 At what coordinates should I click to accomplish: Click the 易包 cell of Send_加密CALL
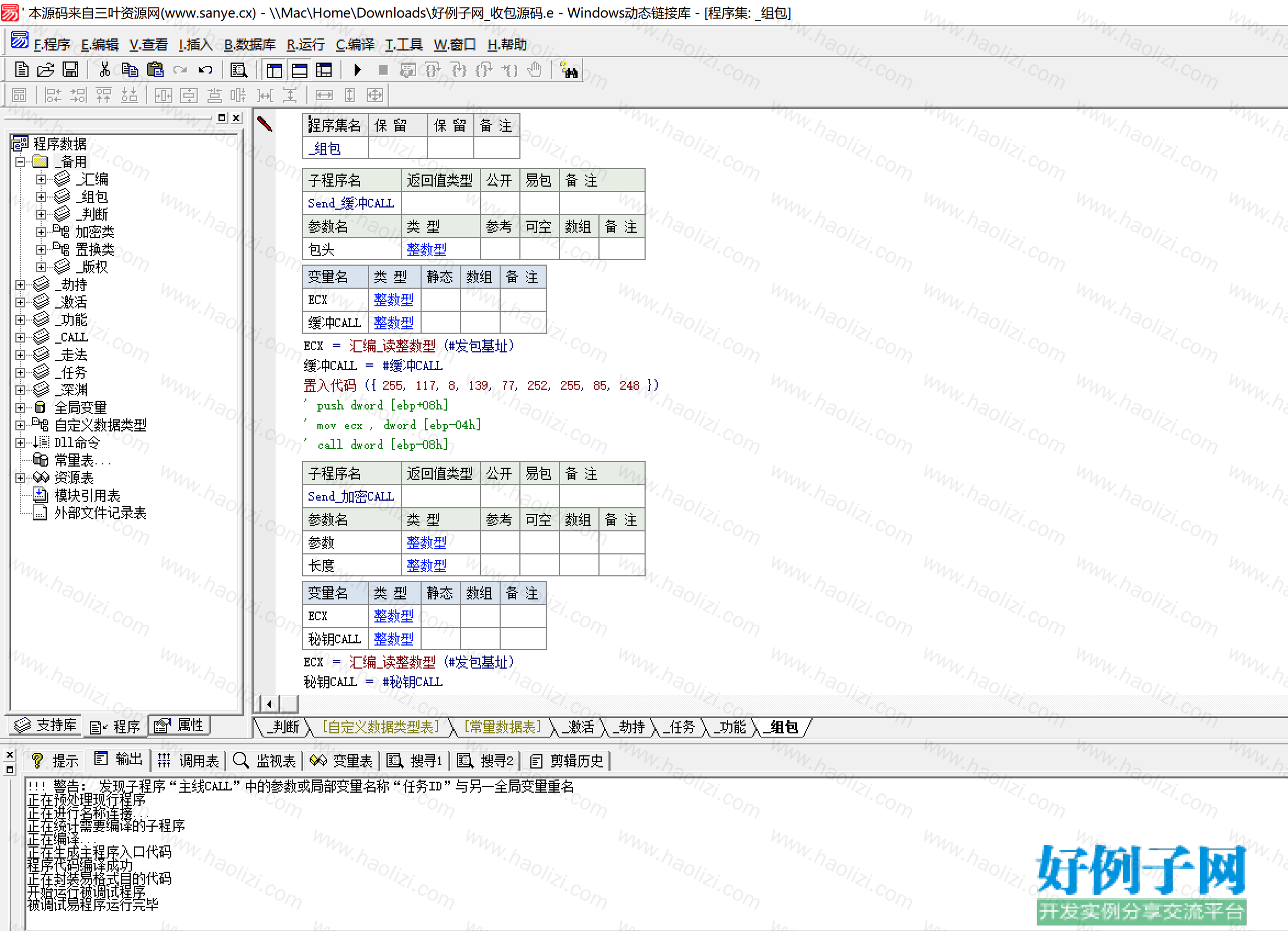539,496
